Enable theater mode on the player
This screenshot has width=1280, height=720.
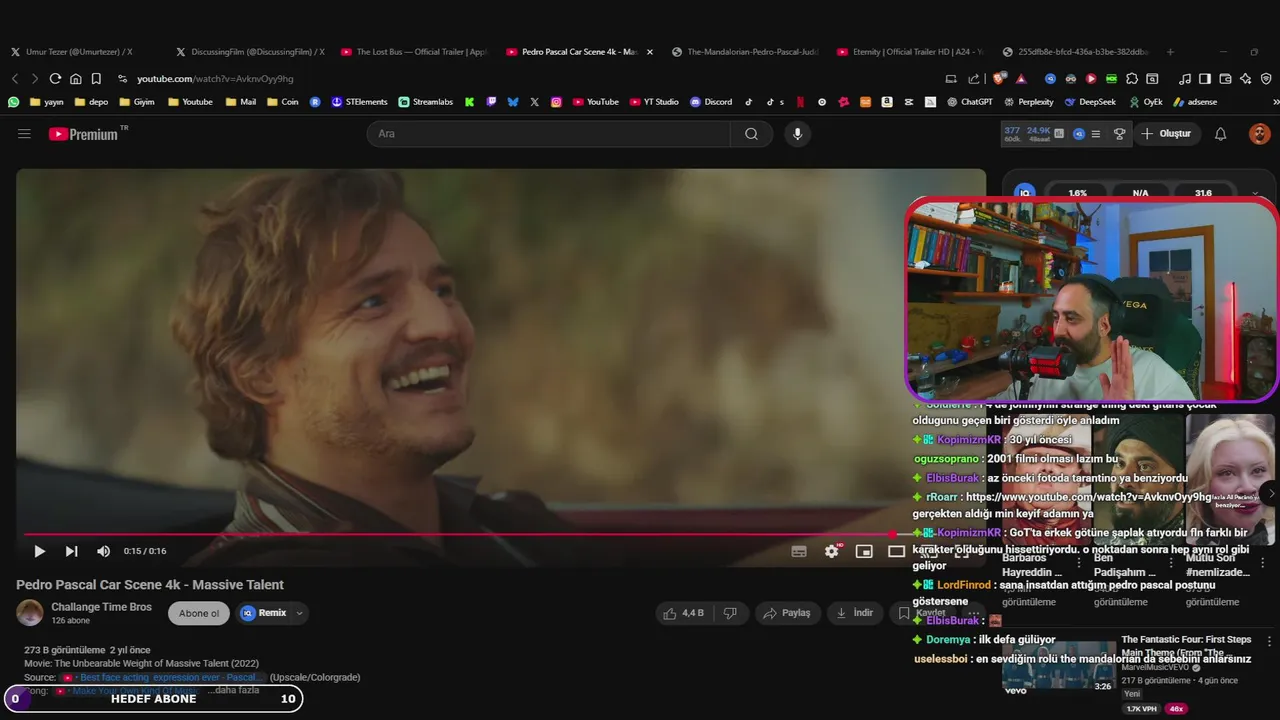[x=896, y=551]
